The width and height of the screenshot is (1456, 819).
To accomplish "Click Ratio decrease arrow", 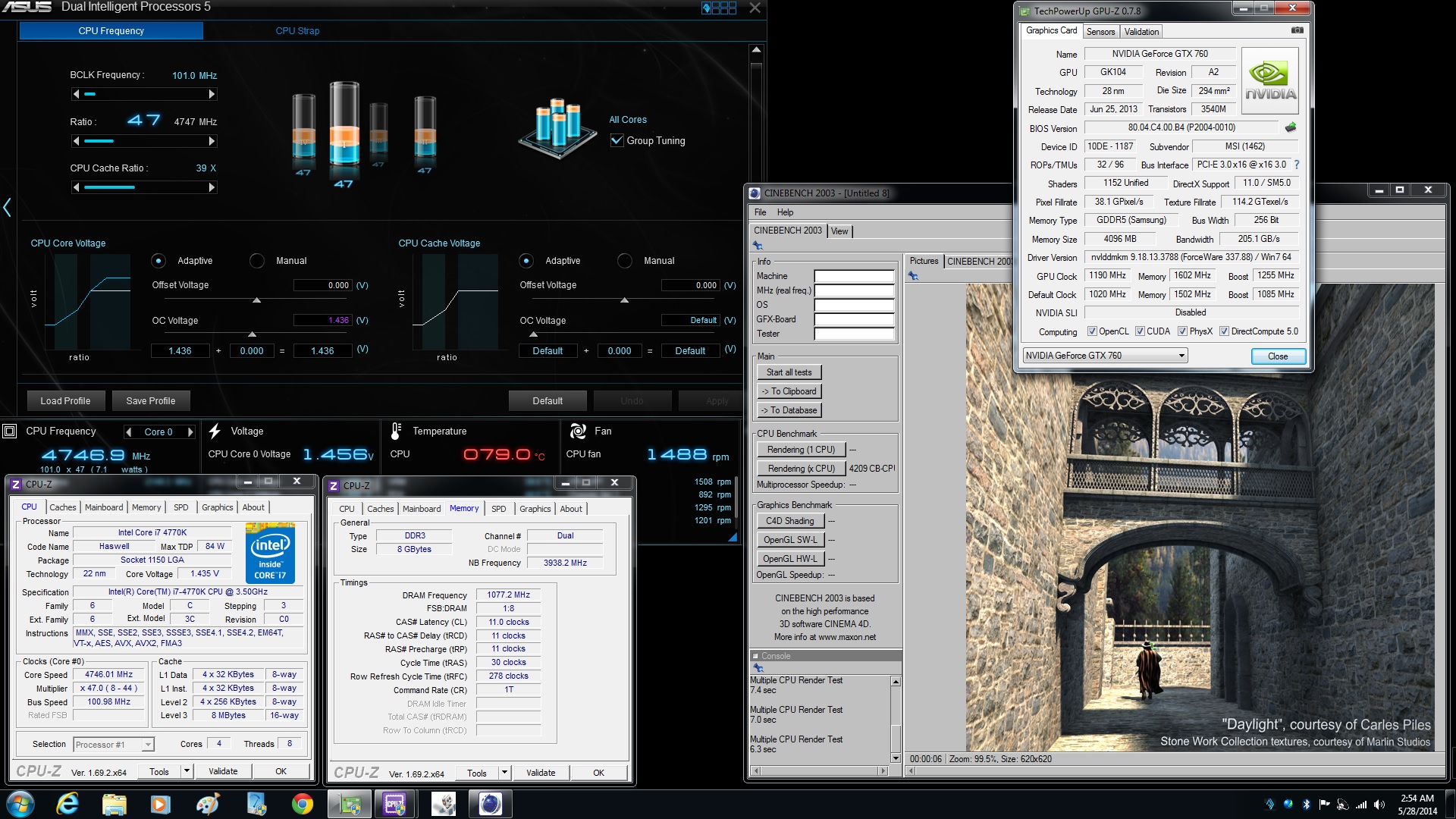I will (76, 141).
